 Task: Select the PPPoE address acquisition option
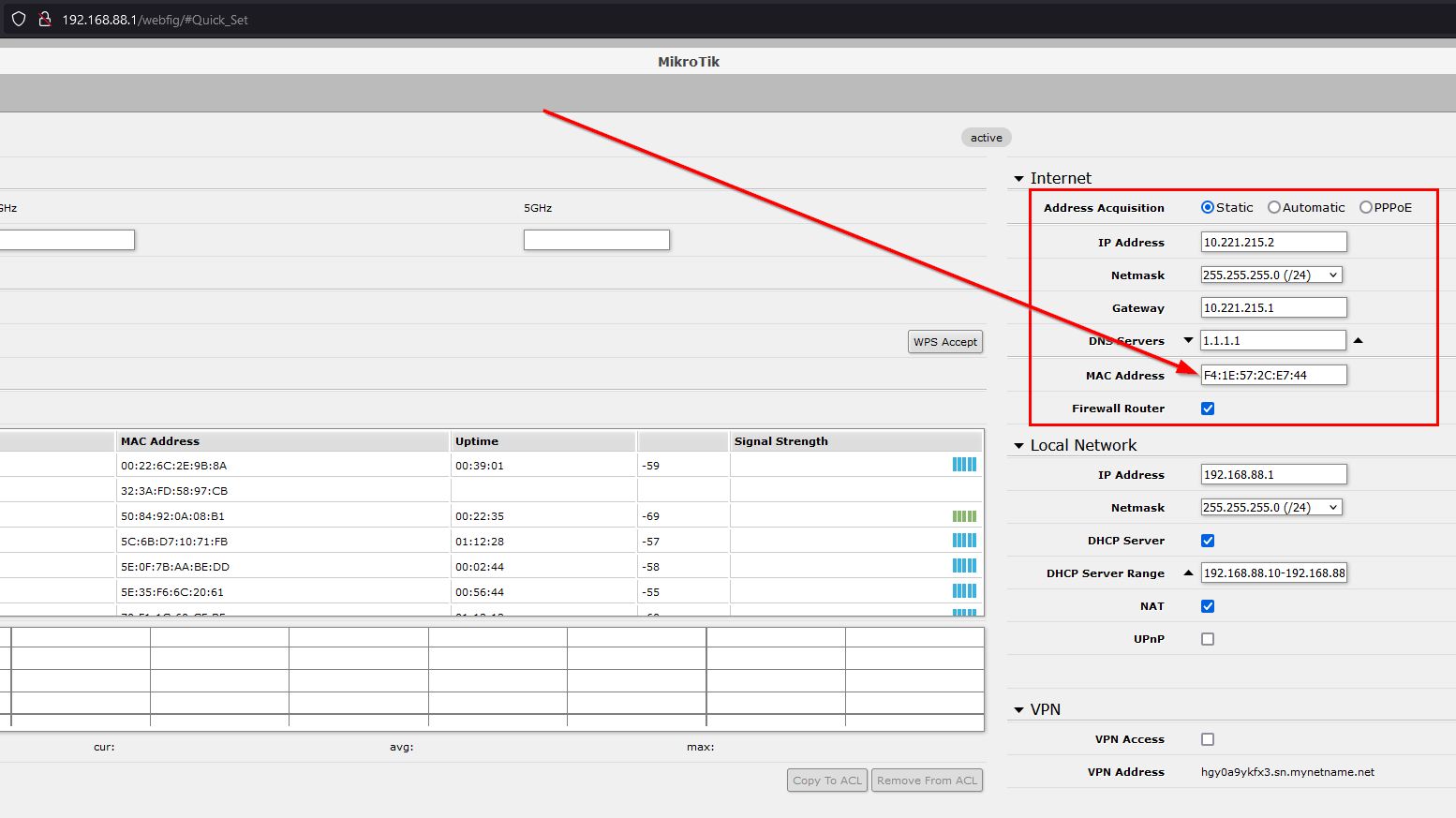pos(1365,207)
